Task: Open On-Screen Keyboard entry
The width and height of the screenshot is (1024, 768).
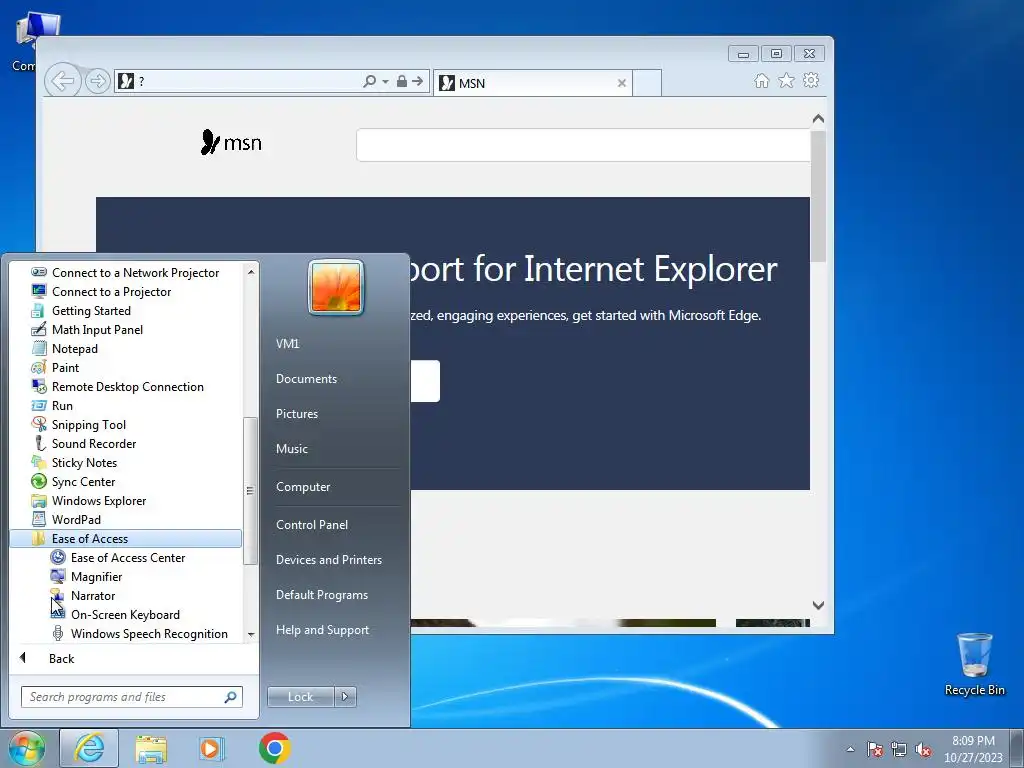Action: (125, 615)
